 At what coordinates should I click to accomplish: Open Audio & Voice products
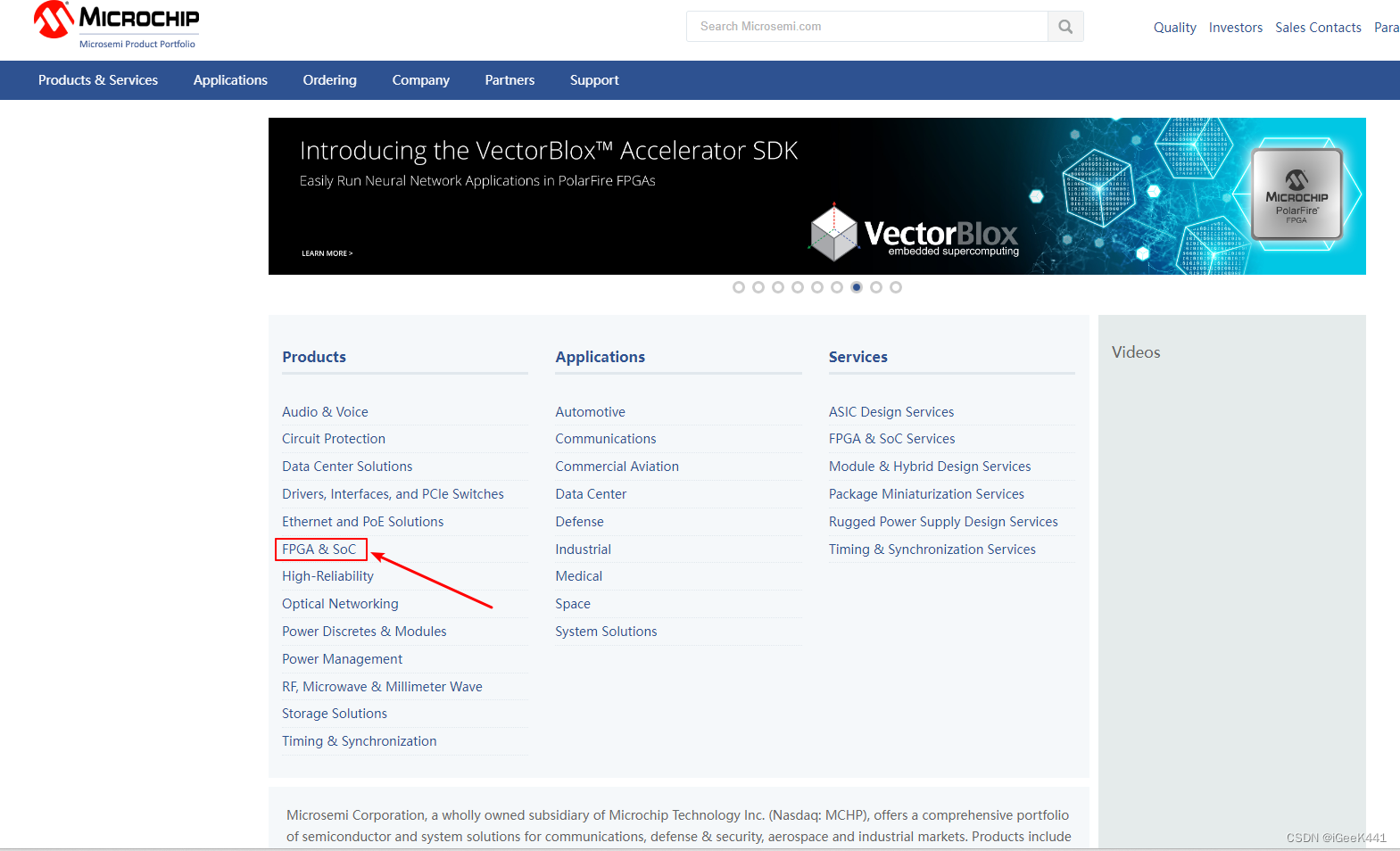pos(325,412)
